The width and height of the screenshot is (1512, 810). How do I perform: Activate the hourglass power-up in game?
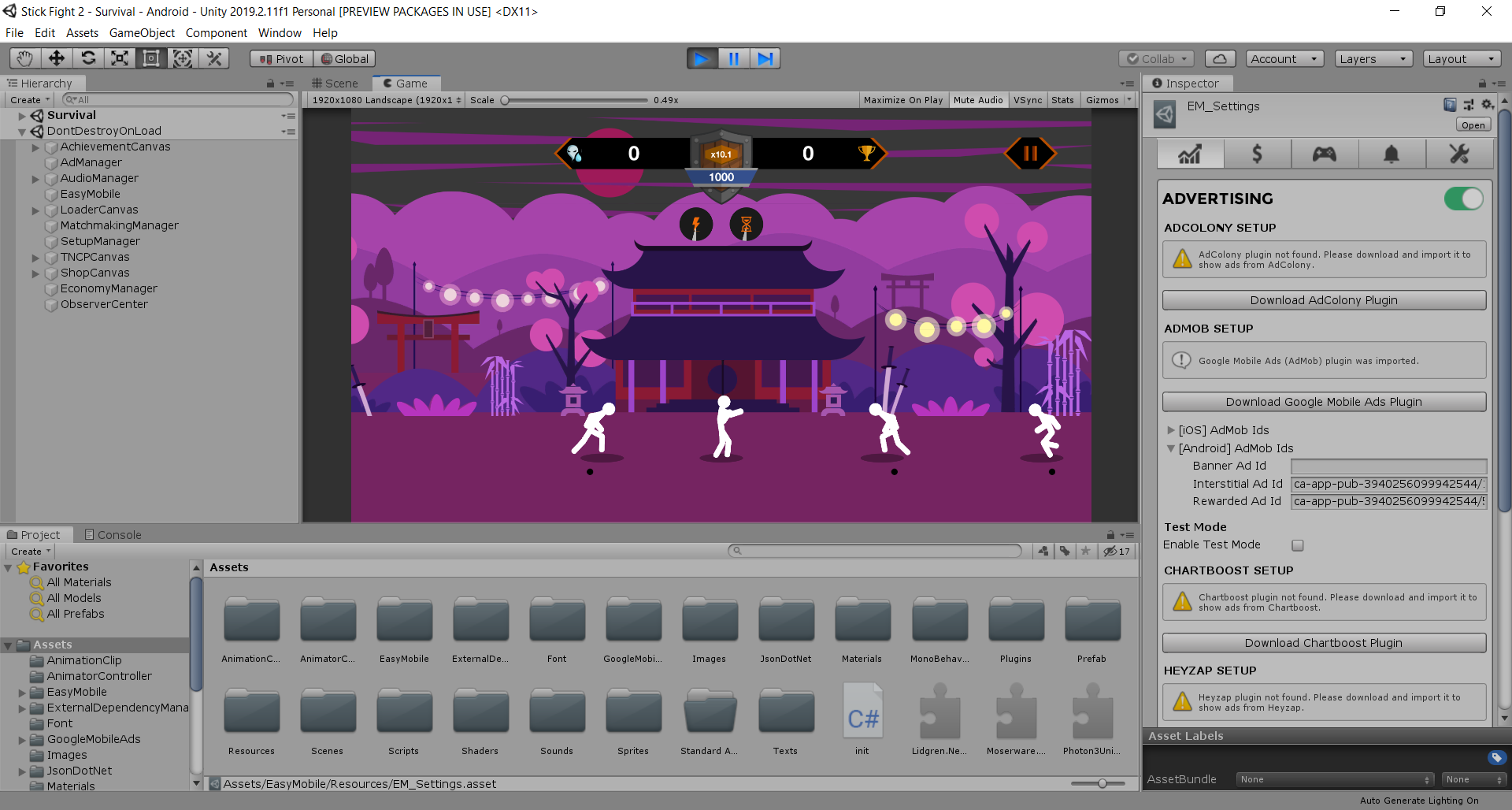[746, 225]
